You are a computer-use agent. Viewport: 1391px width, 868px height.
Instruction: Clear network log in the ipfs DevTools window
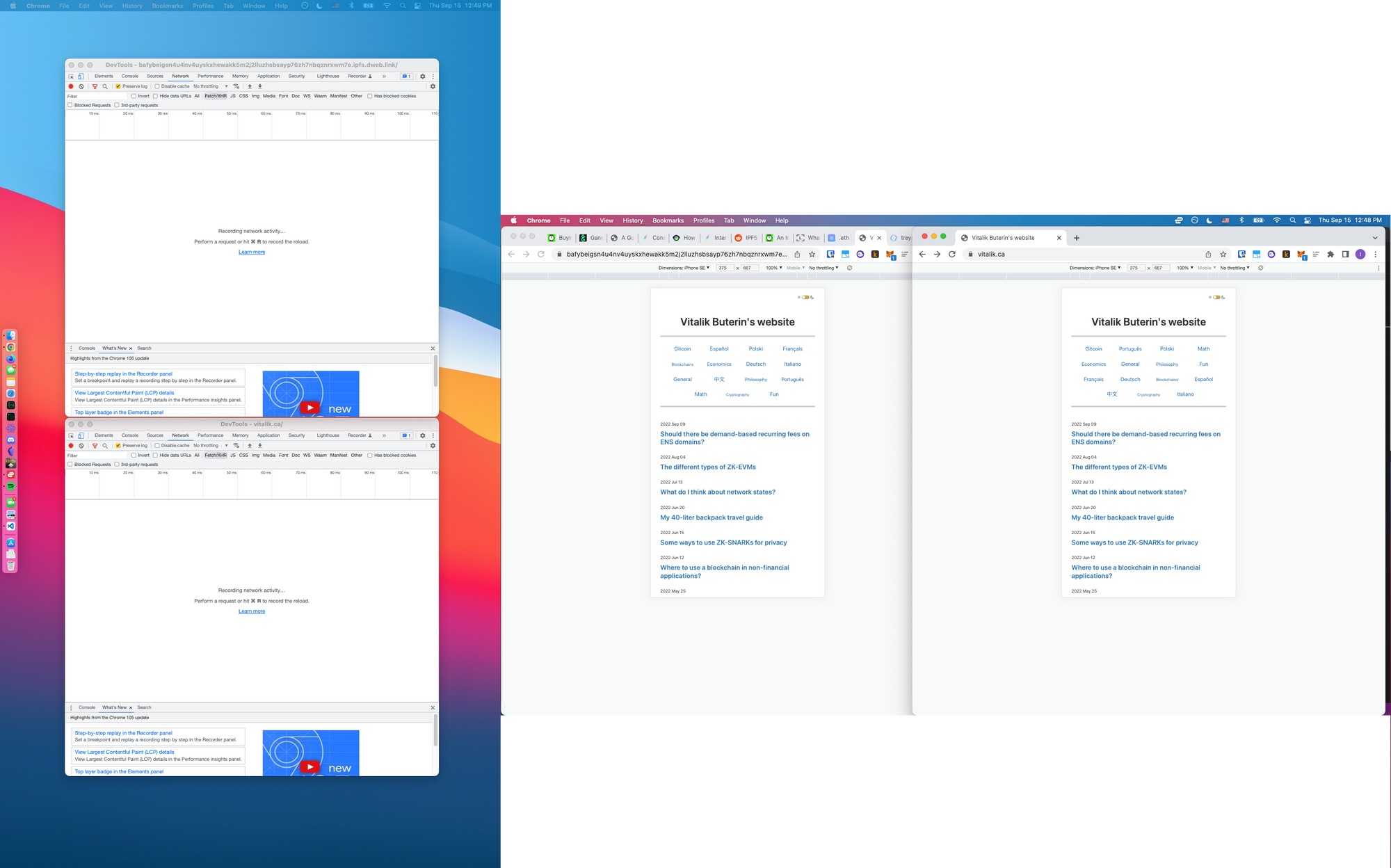[81, 87]
